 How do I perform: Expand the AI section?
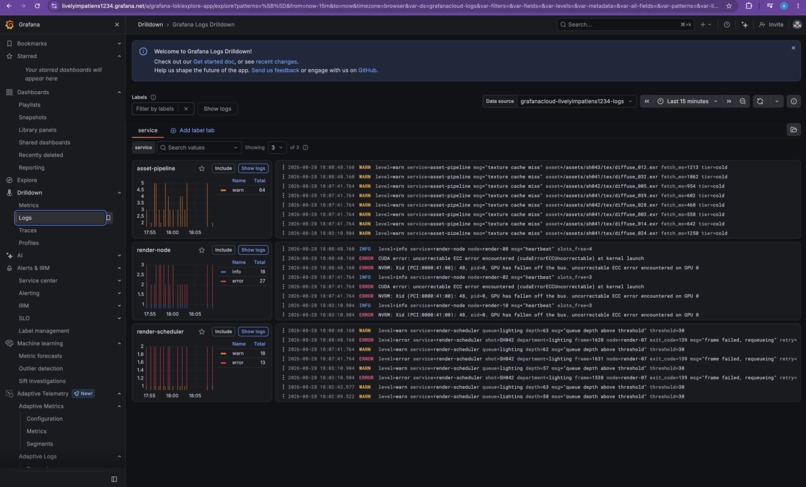click(119, 256)
